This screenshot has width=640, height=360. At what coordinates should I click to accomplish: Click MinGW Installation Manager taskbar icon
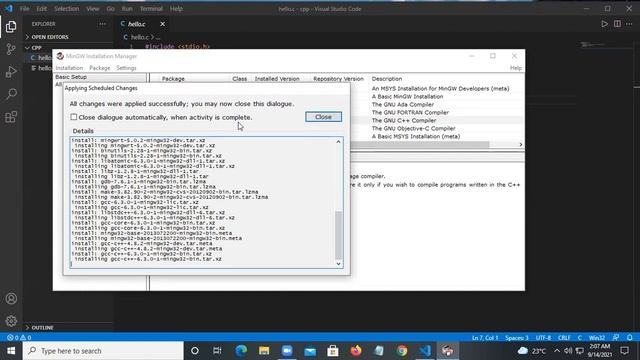click(448, 351)
